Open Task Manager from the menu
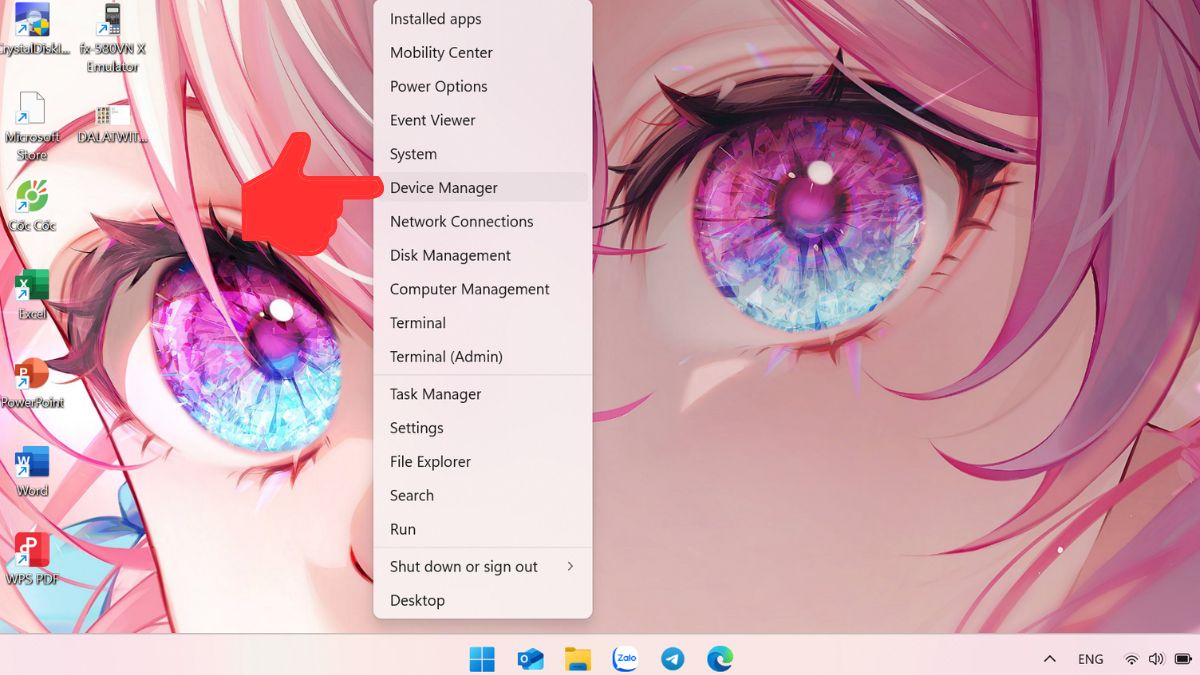This screenshot has height=675, width=1200. point(483,394)
